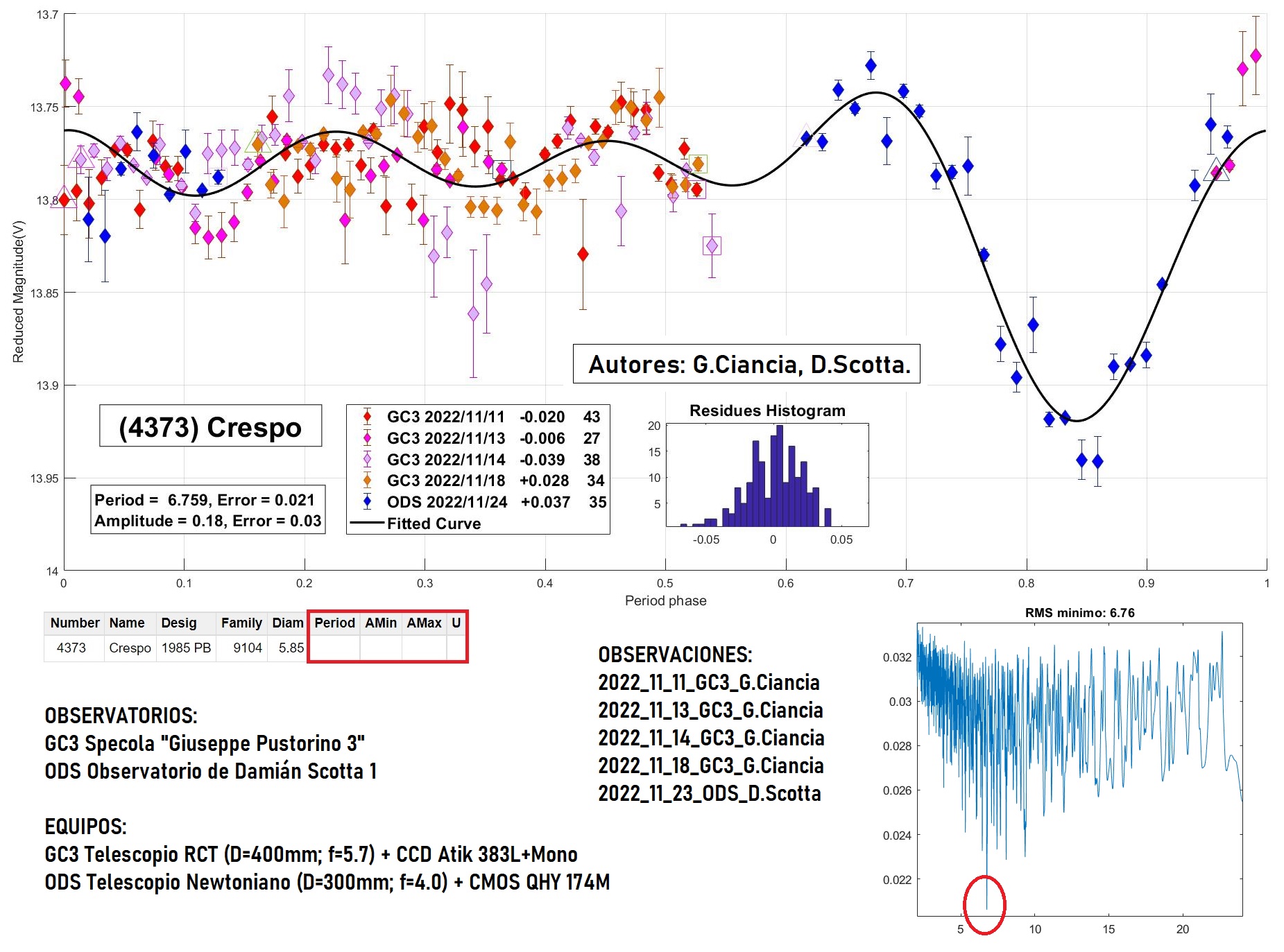Click "ODS Observatorio de Damián Scotta 1" line
Viewport: 1284px width, 952px height.
click(211, 771)
